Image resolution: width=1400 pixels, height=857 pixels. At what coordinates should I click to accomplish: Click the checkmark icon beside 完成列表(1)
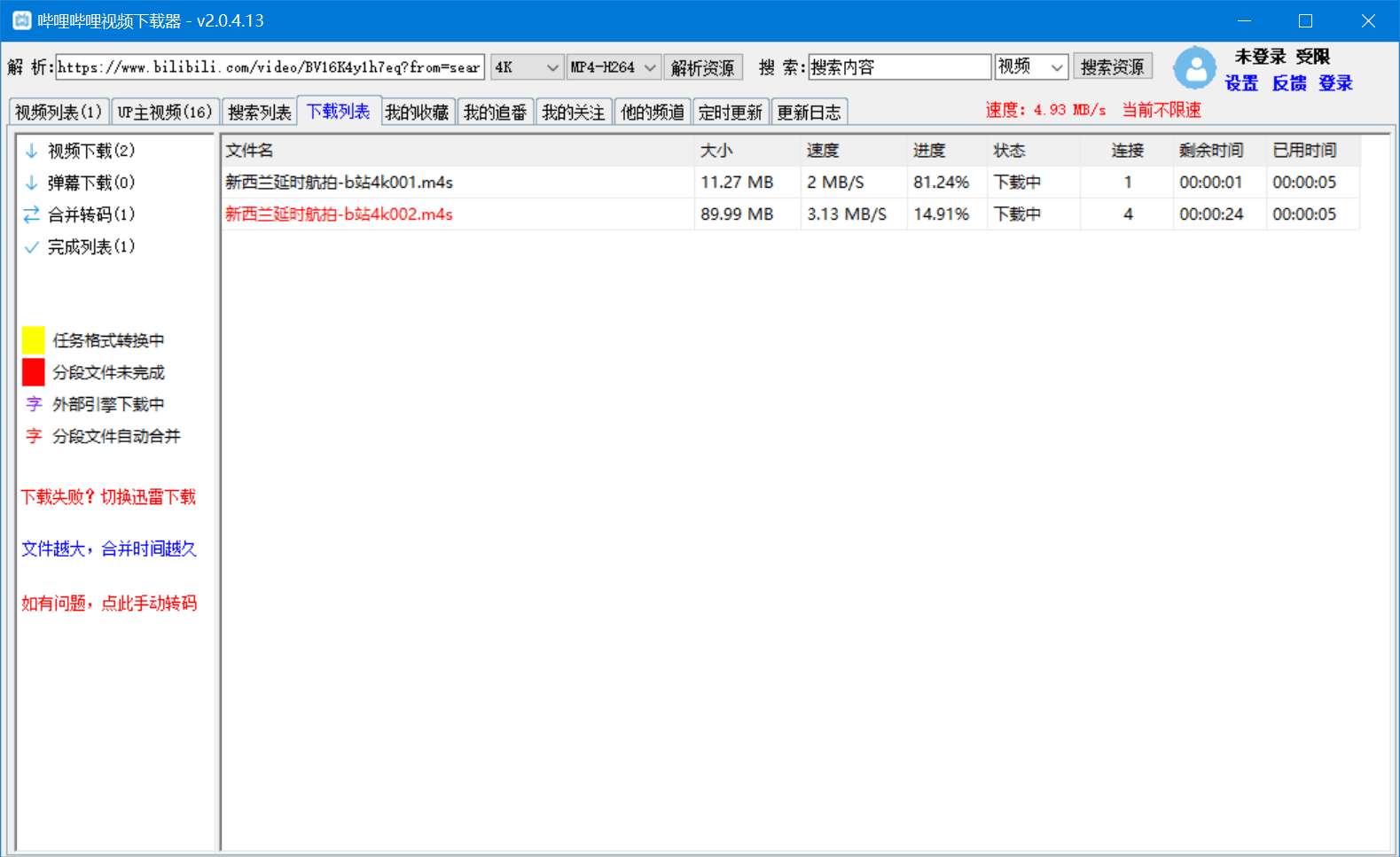(32, 247)
